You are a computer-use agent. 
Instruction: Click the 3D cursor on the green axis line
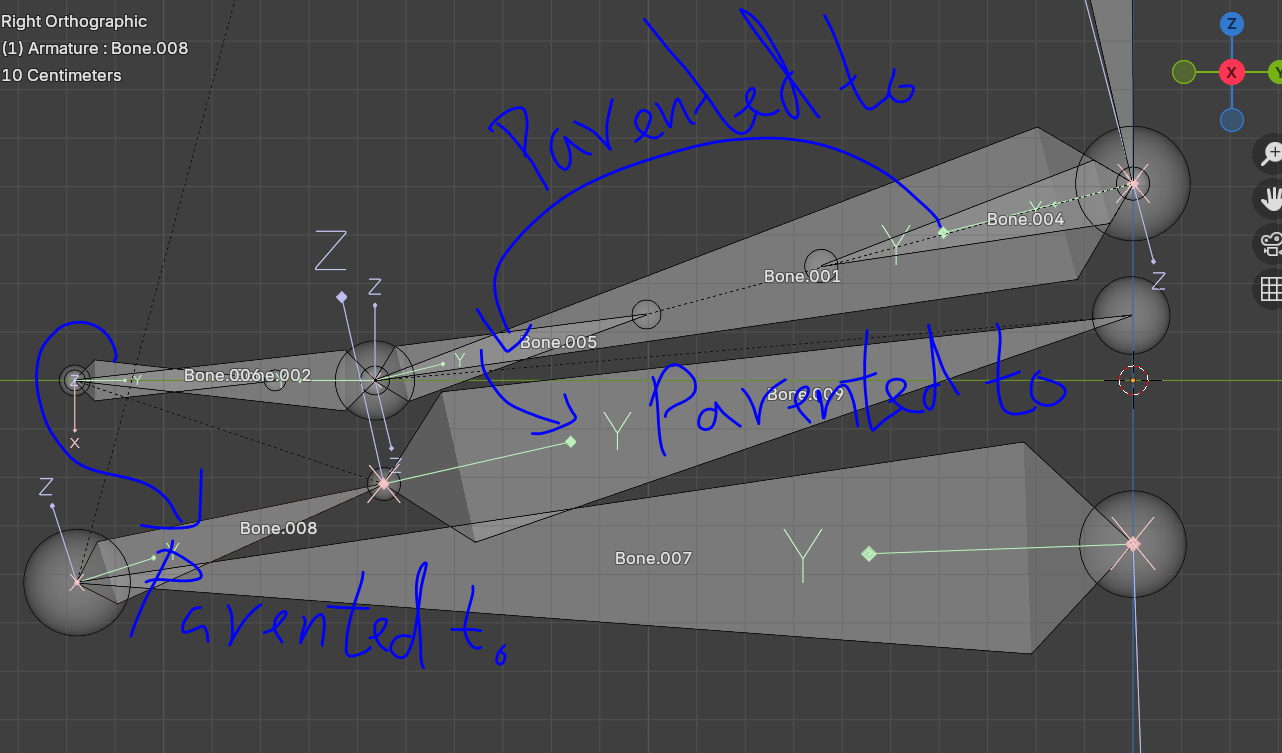1133,380
